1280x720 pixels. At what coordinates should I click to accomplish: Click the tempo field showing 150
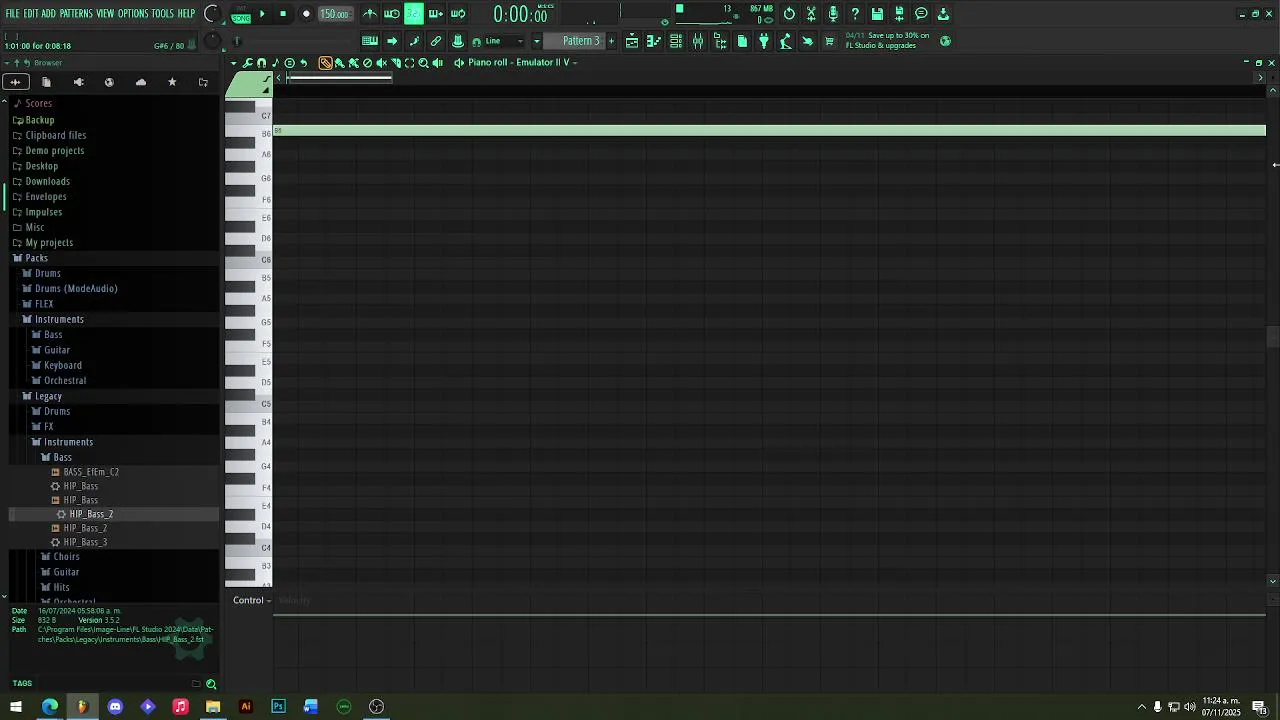point(334,14)
